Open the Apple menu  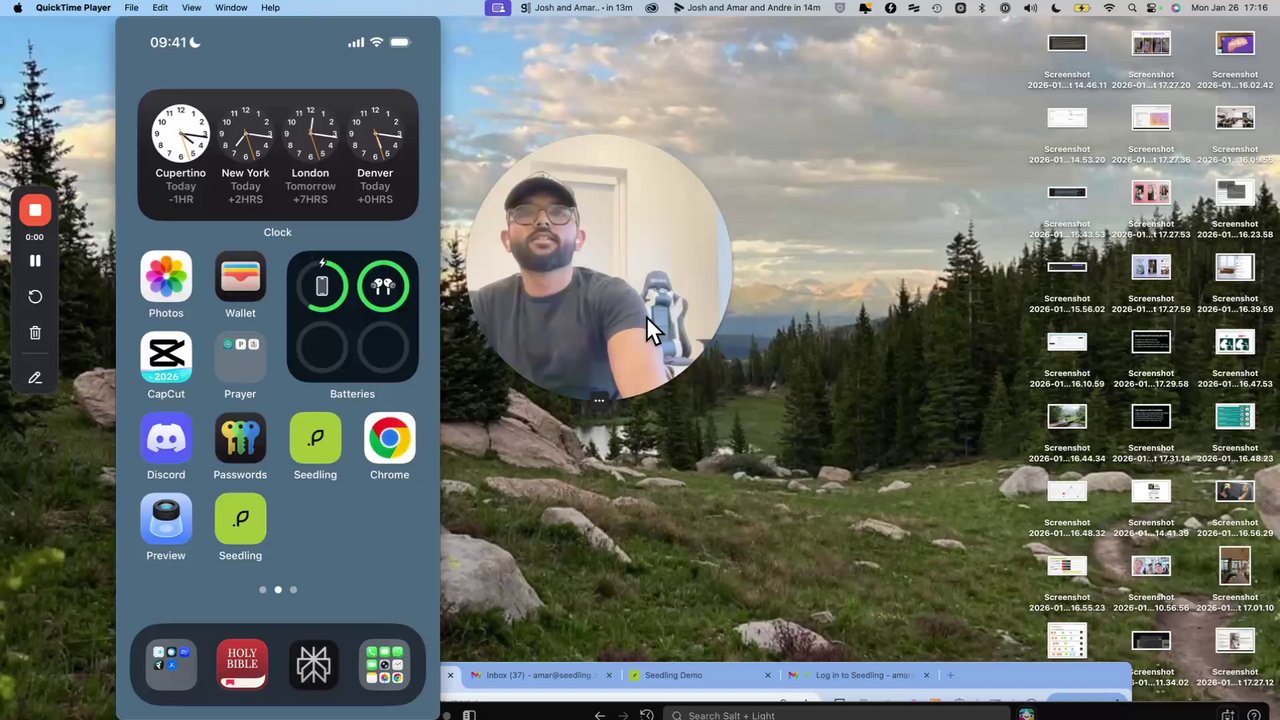pyautogui.click(x=17, y=8)
